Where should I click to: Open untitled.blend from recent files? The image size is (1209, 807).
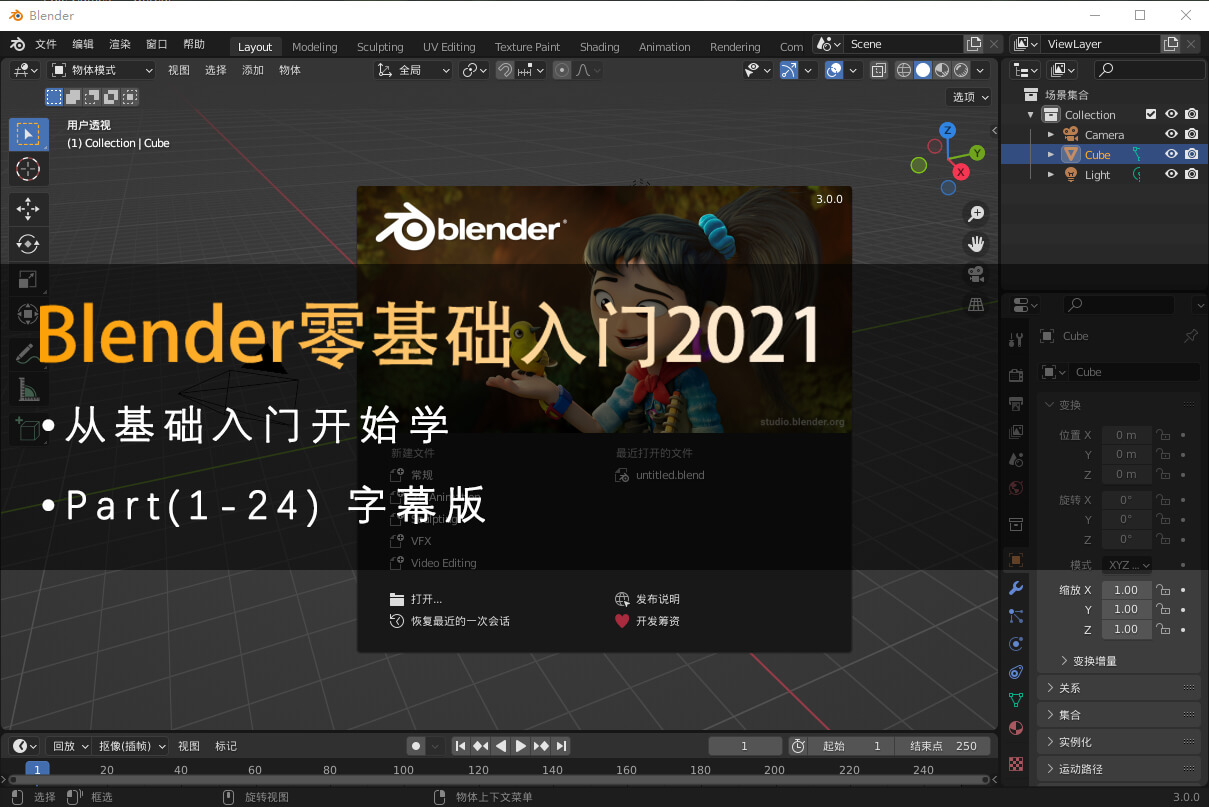pyautogui.click(x=669, y=475)
